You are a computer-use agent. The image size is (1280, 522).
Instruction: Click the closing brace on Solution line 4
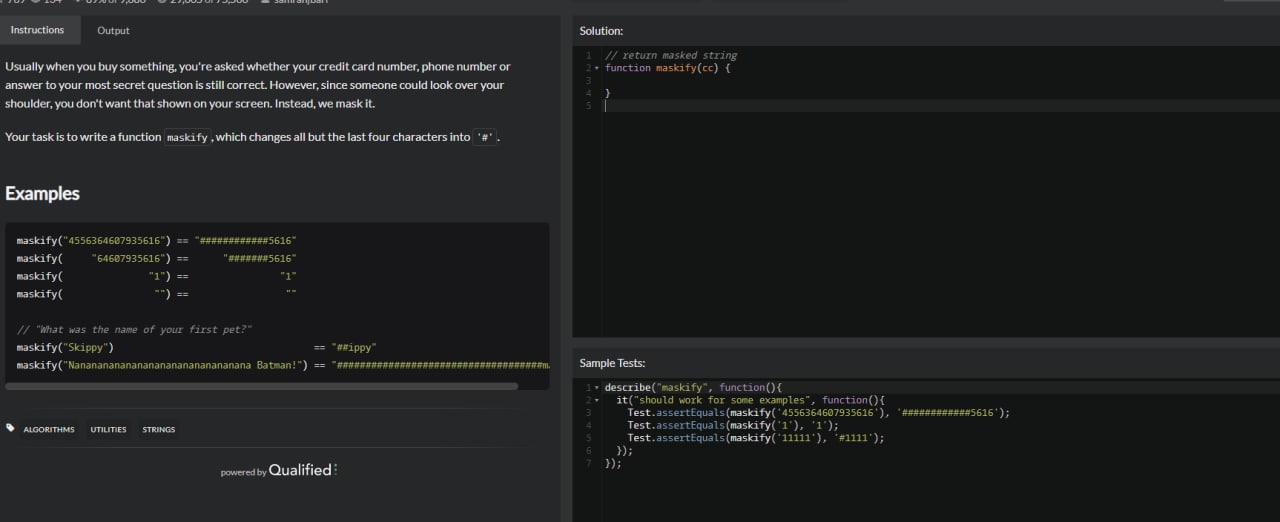pyautogui.click(x=608, y=93)
